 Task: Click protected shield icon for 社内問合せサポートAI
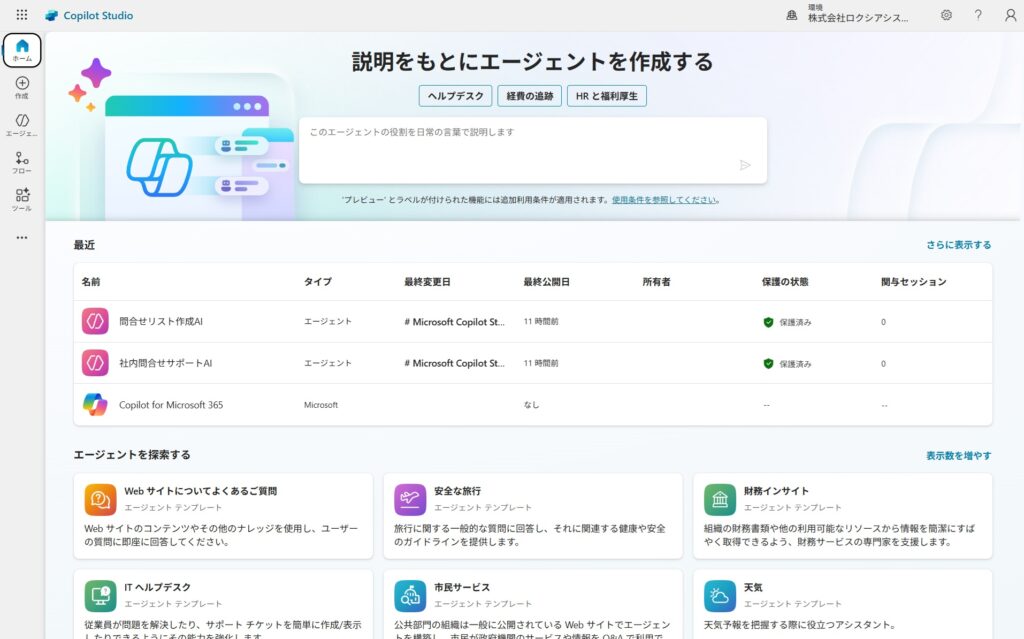[x=768, y=364]
